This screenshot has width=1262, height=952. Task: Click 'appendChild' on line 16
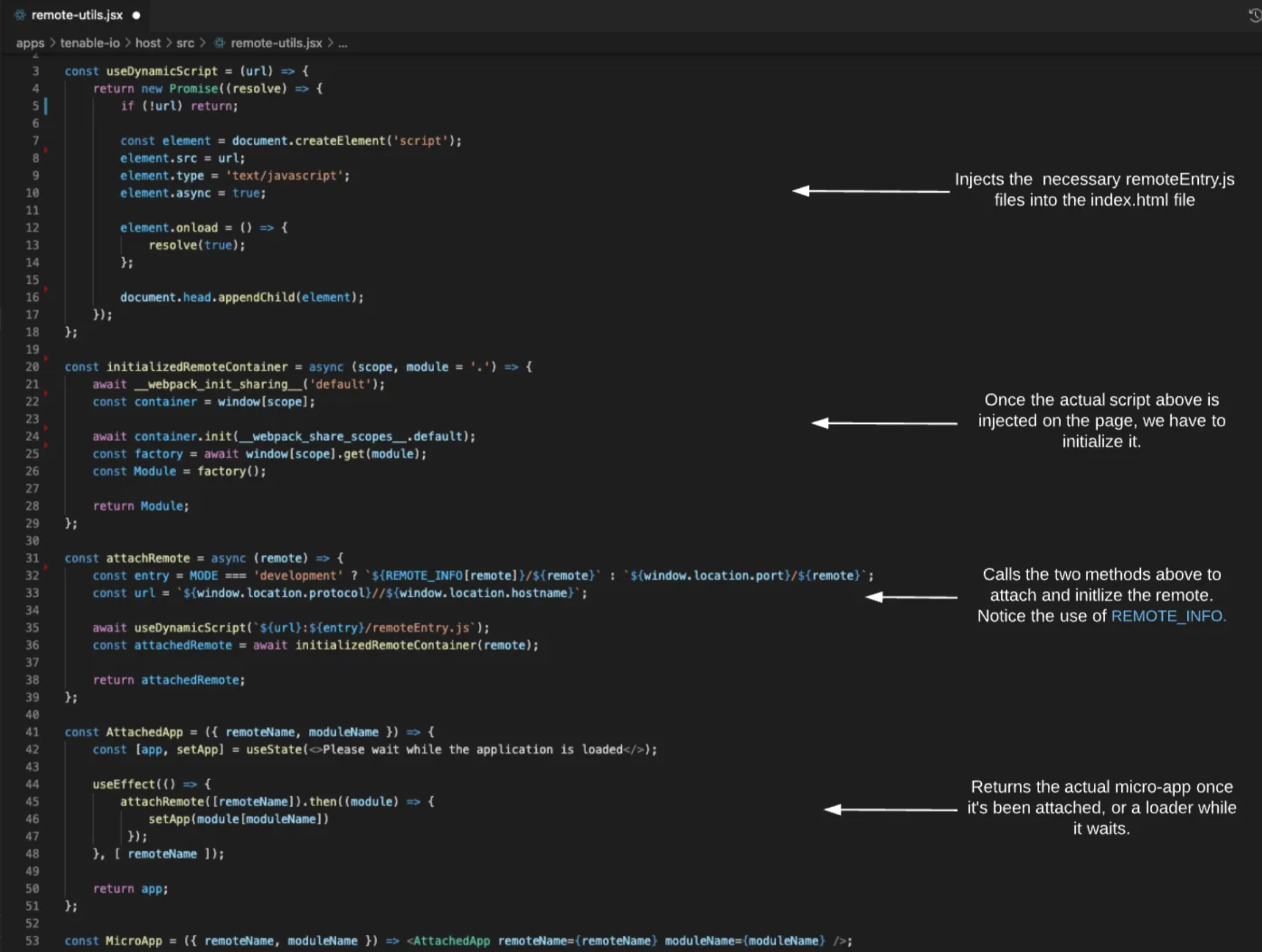coord(256,297)
